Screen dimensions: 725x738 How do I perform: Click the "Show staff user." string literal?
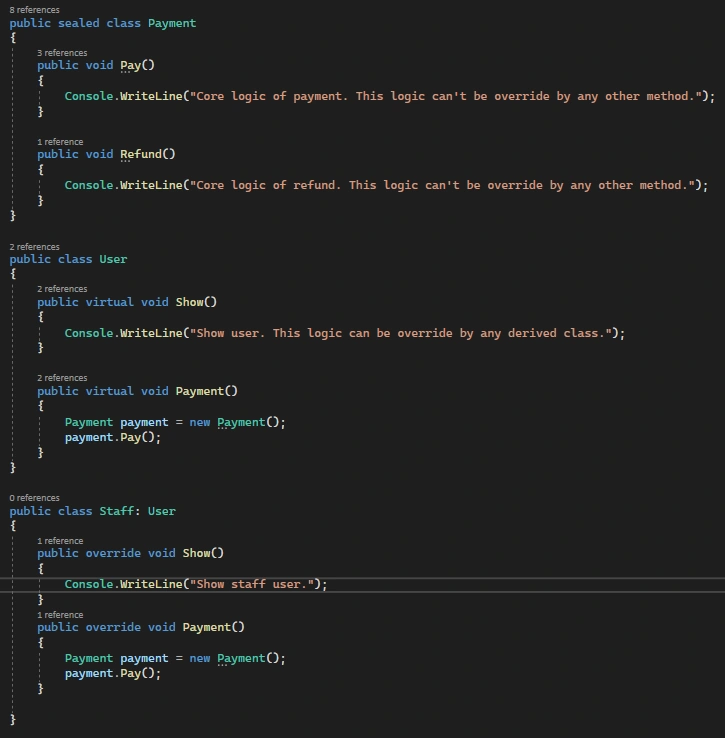pyautogui.click(x=252, y=584)
